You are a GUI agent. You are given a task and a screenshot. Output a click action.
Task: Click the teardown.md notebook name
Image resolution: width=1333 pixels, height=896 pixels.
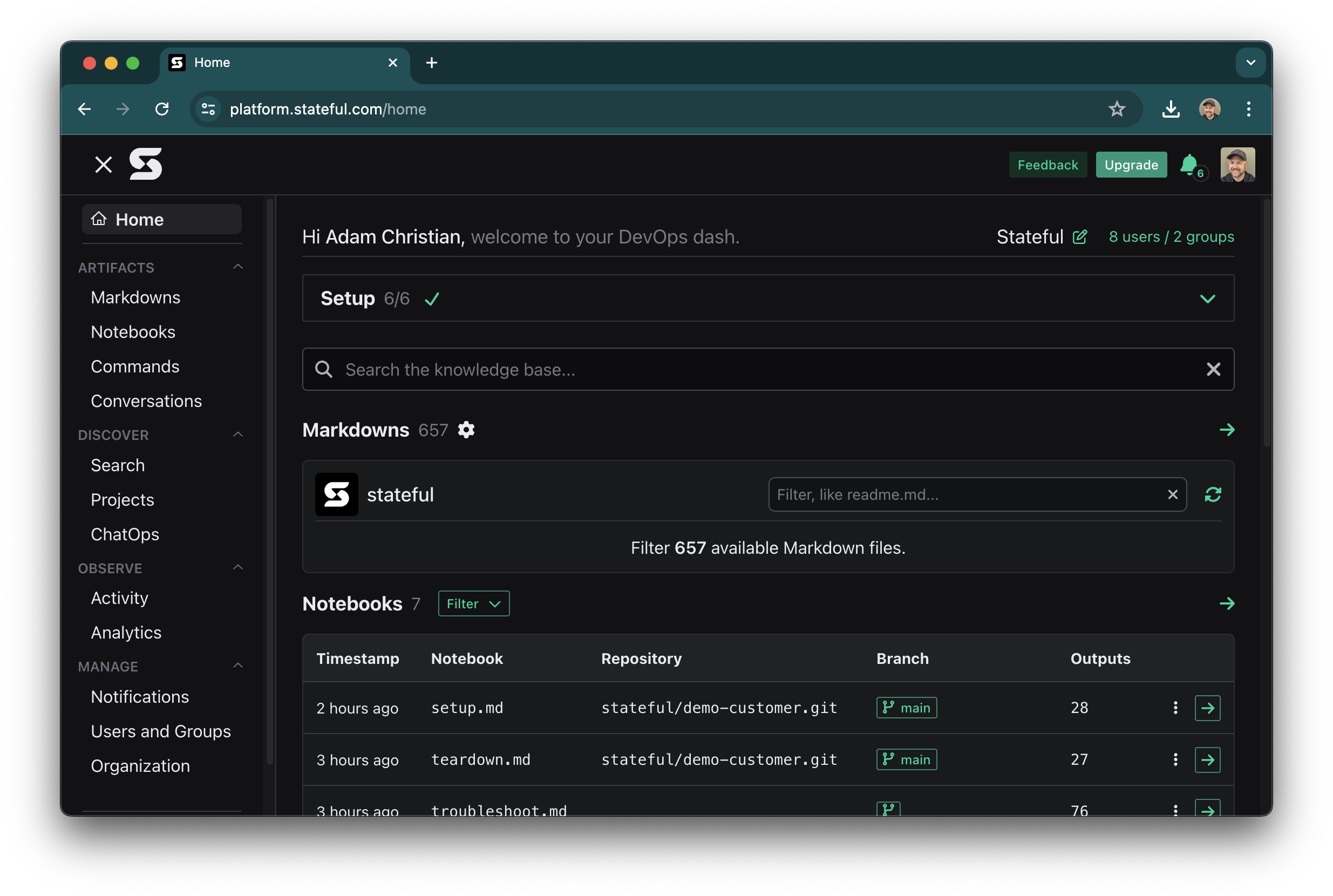(480, 759)
